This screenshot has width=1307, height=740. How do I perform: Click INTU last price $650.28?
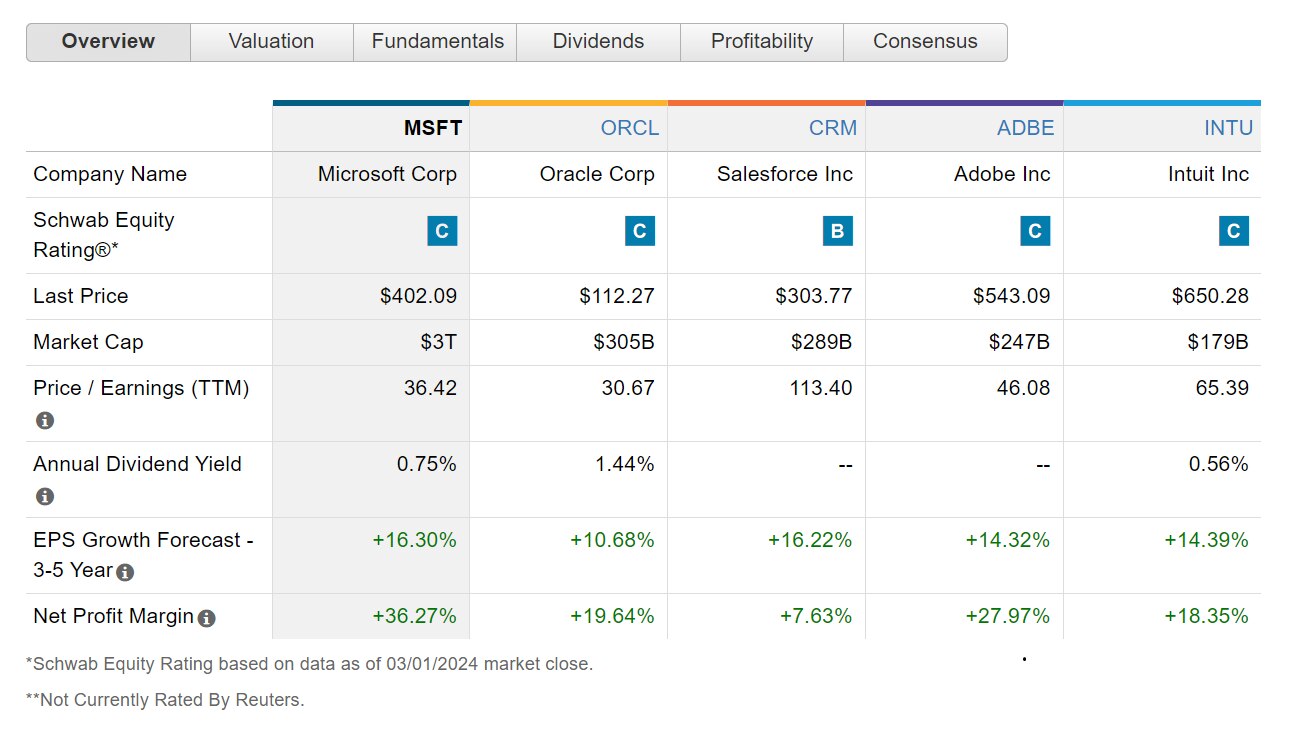1210,296
